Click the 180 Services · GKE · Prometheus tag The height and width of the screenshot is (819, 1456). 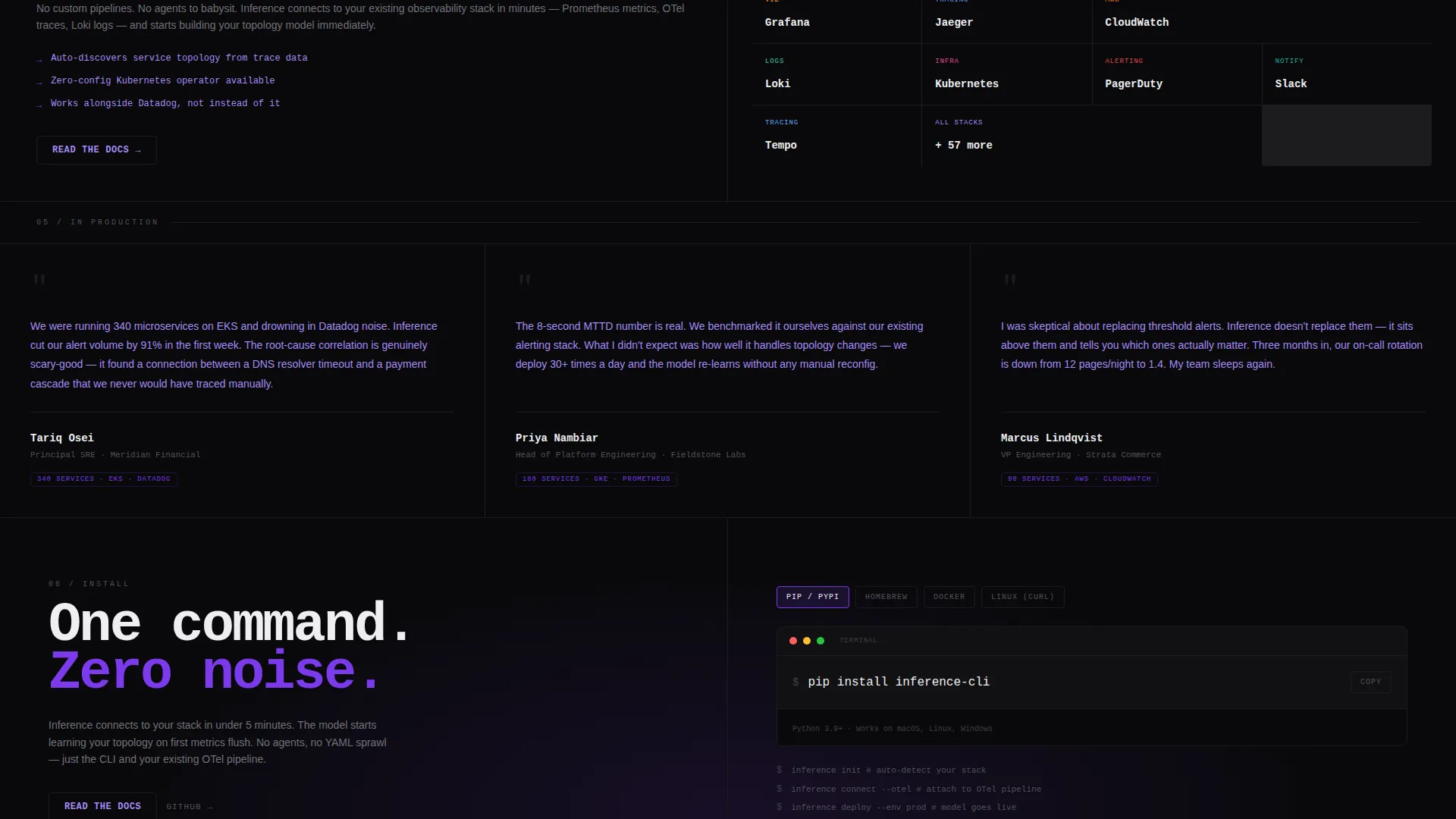[596, 479]
